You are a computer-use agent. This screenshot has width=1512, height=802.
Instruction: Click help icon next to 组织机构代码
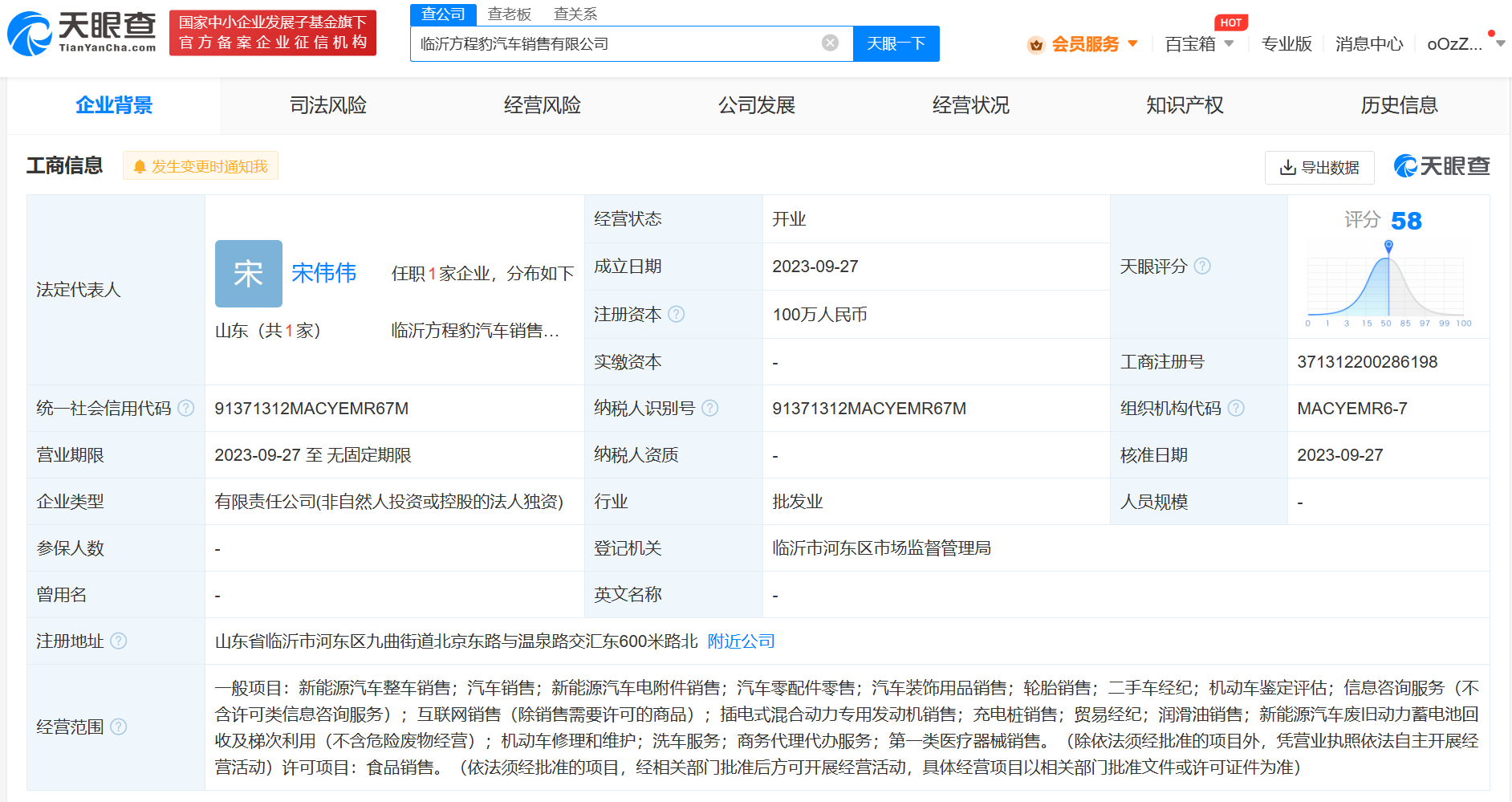[x=1236, y=409]
